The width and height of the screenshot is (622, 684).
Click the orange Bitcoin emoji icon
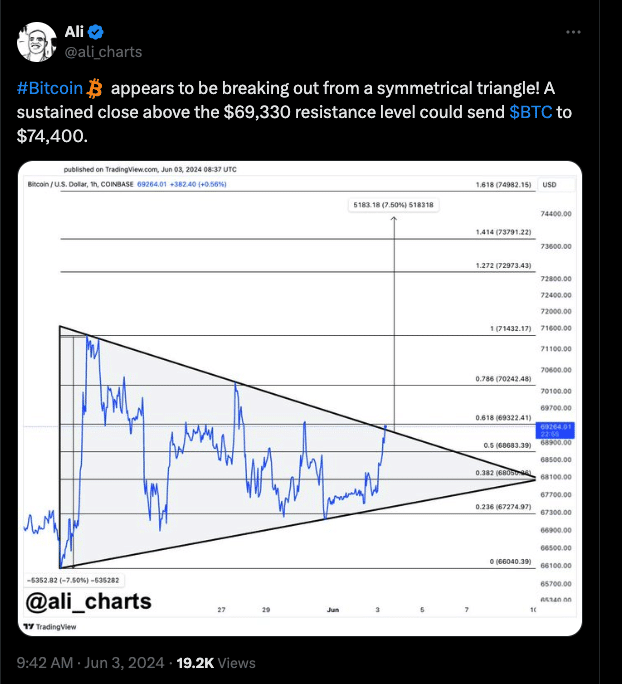pyautogui.click(x=94, y=88)
